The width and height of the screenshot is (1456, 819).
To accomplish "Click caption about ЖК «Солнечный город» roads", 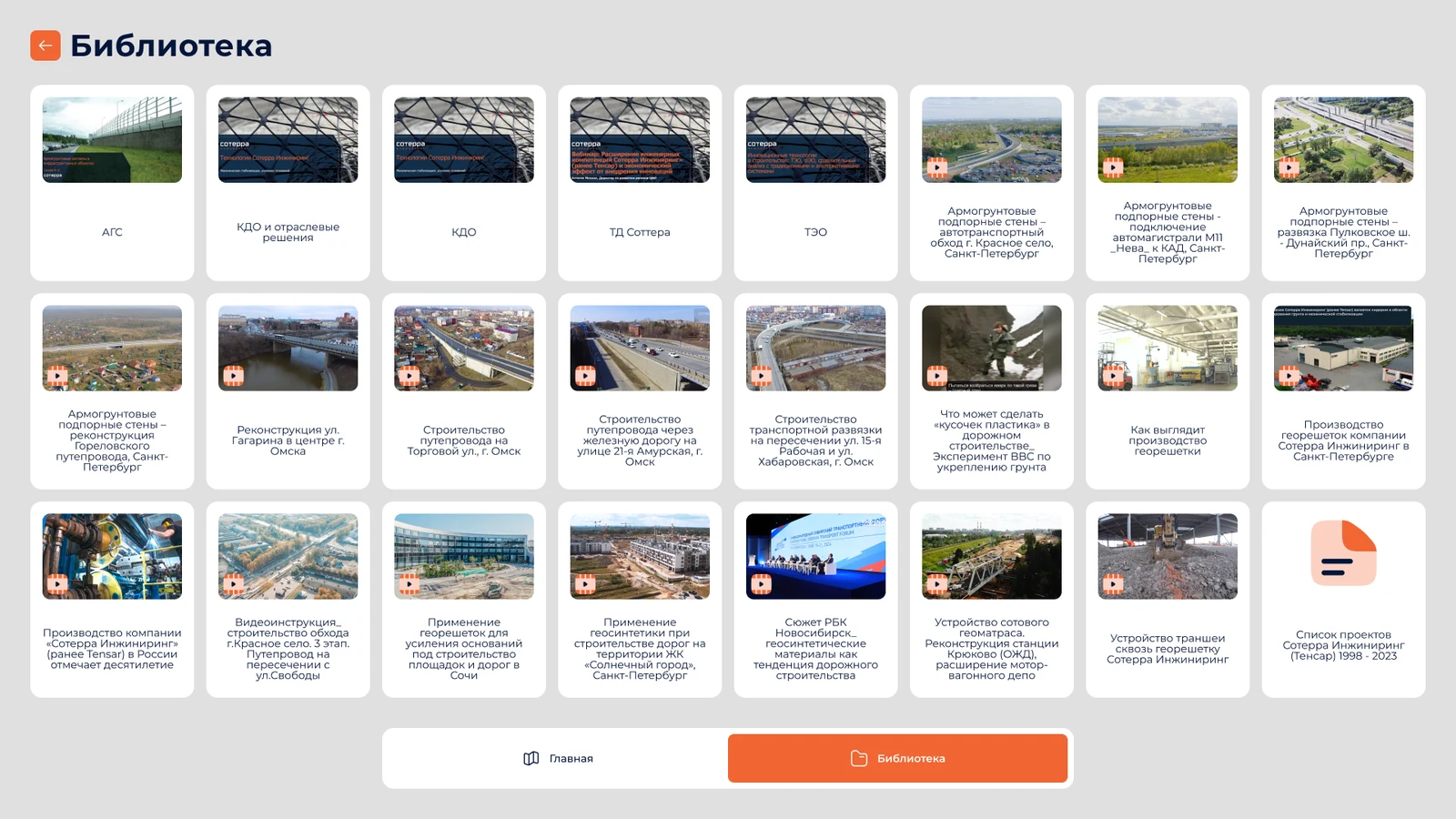I will coord(640,649).
